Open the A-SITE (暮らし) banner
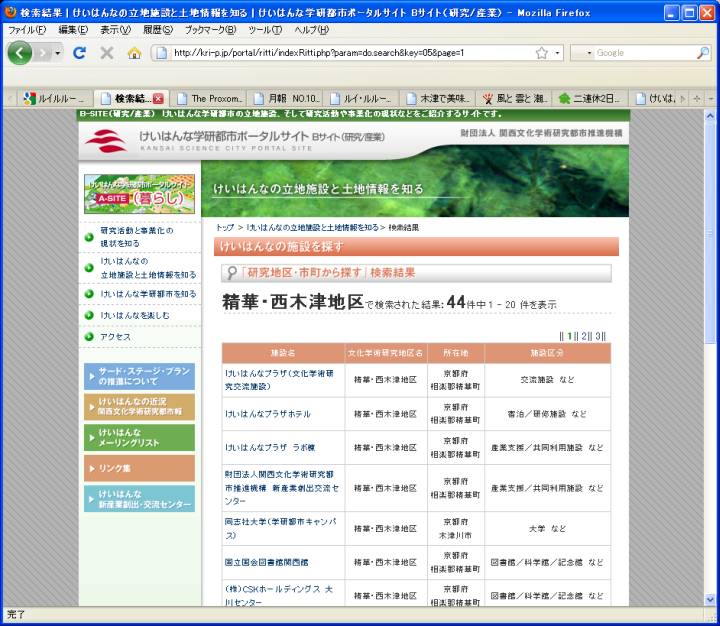The width and height of the screenshot is (720, 626). pos(139,194)
